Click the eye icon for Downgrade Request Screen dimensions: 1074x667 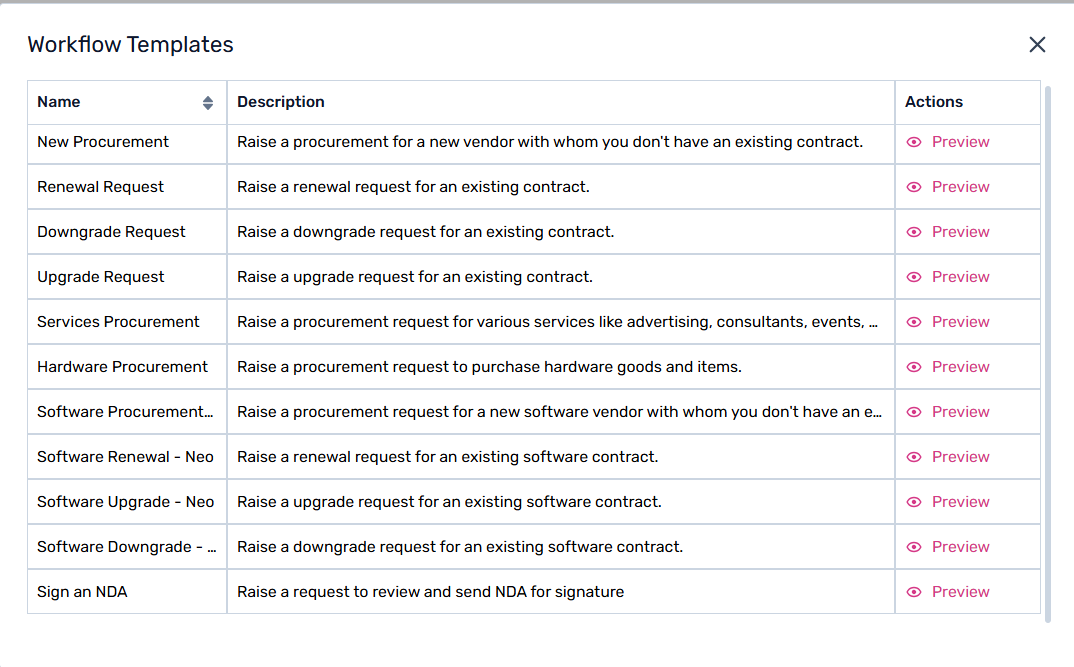(914, 232)
